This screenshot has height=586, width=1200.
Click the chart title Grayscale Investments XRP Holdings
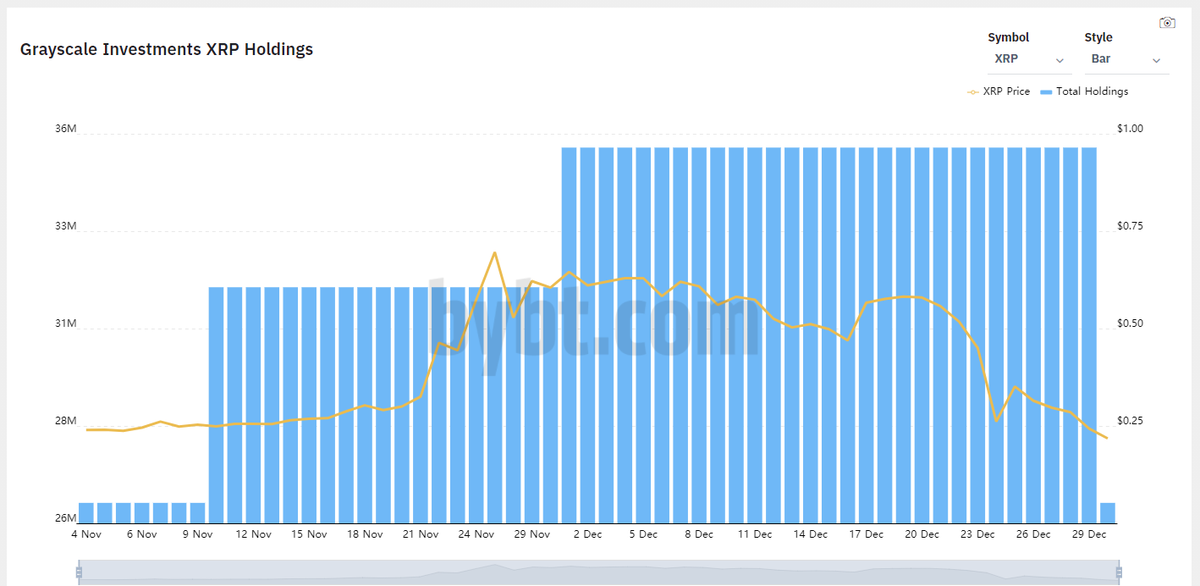(x=166, y=49)
